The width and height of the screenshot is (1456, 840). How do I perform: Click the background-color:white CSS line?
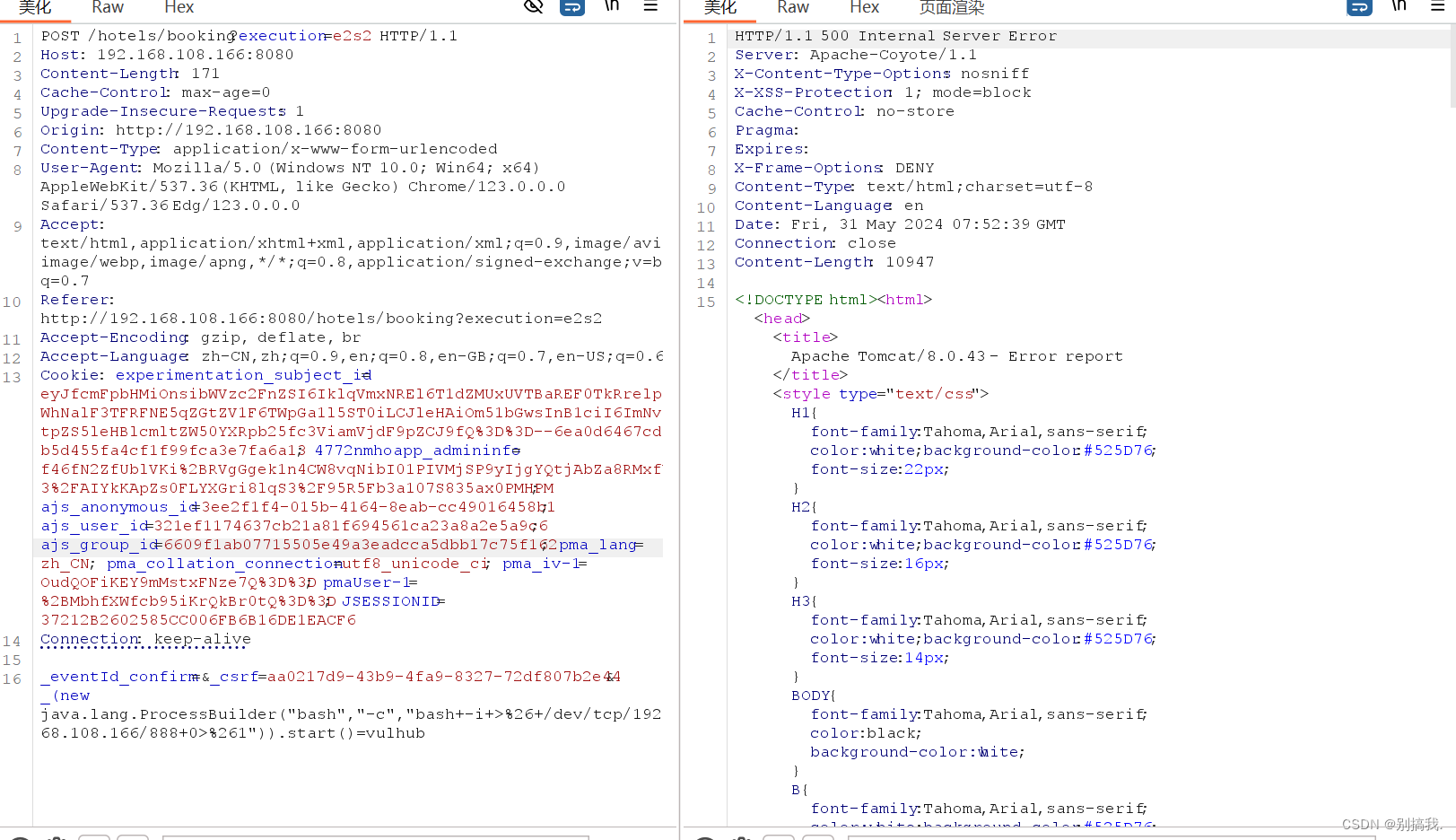point(917,752)
